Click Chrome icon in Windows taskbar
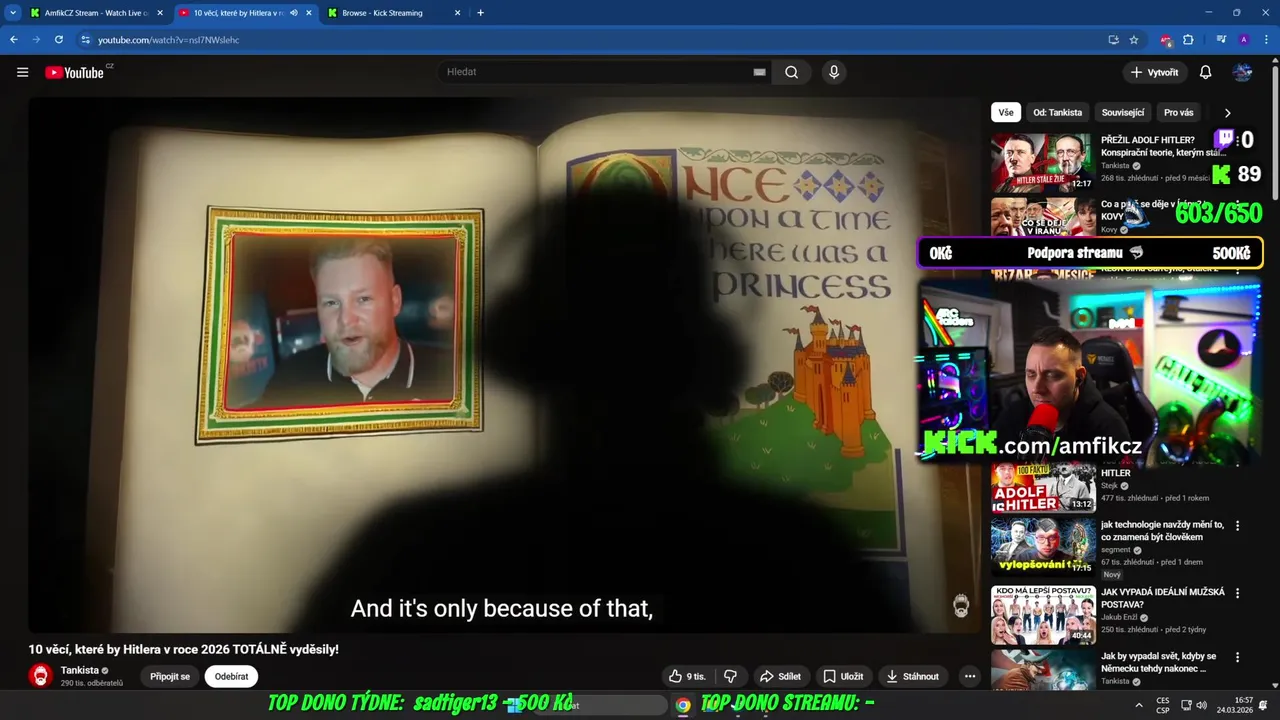 (x=683, y=705)
